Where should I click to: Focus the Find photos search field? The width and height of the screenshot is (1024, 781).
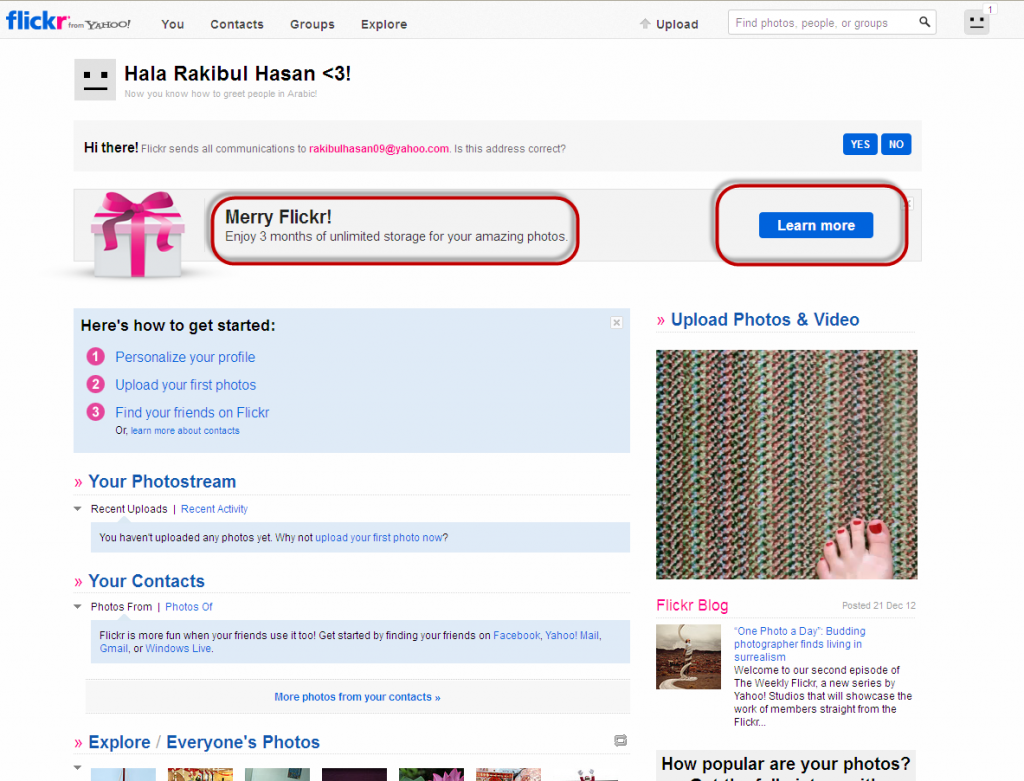[x=820, y=23]
